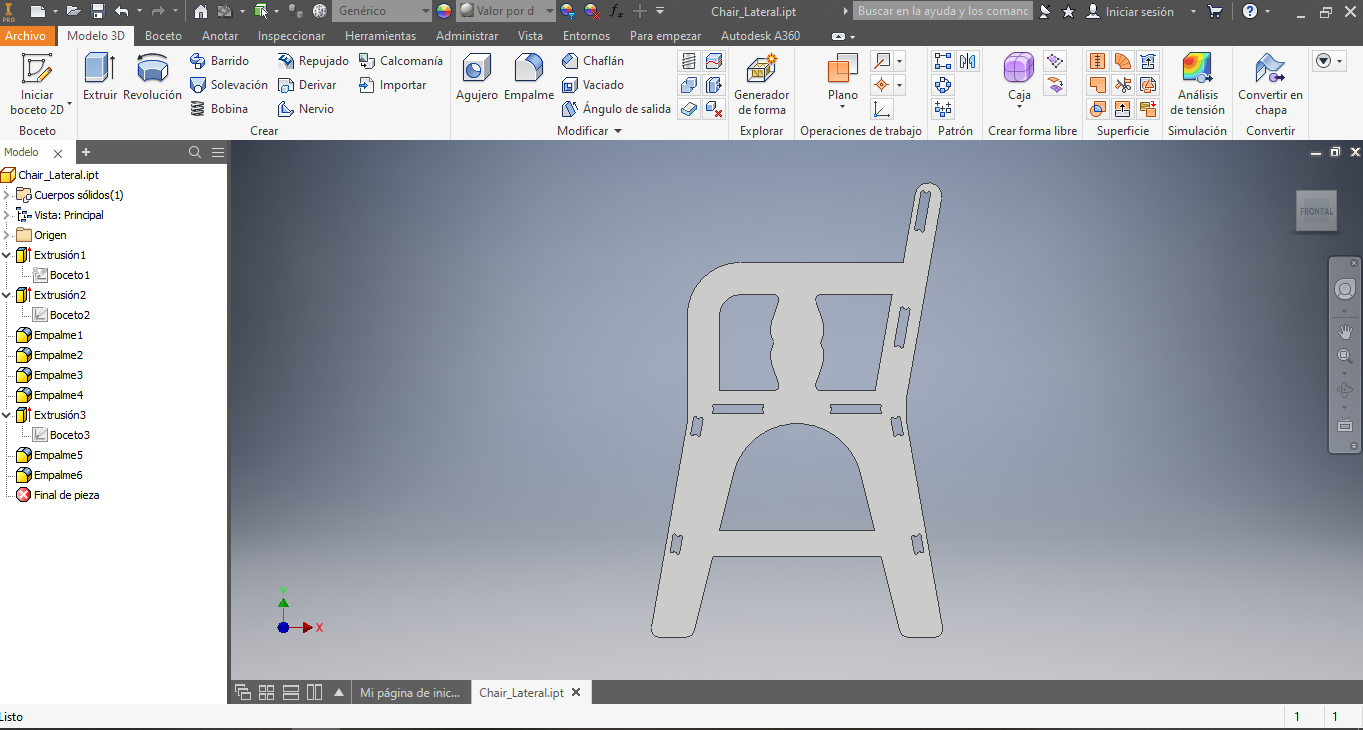Open the appearance dropdown showing Valor por d
The height and width of the screenshot is (730, 1363).
point(507,11)
